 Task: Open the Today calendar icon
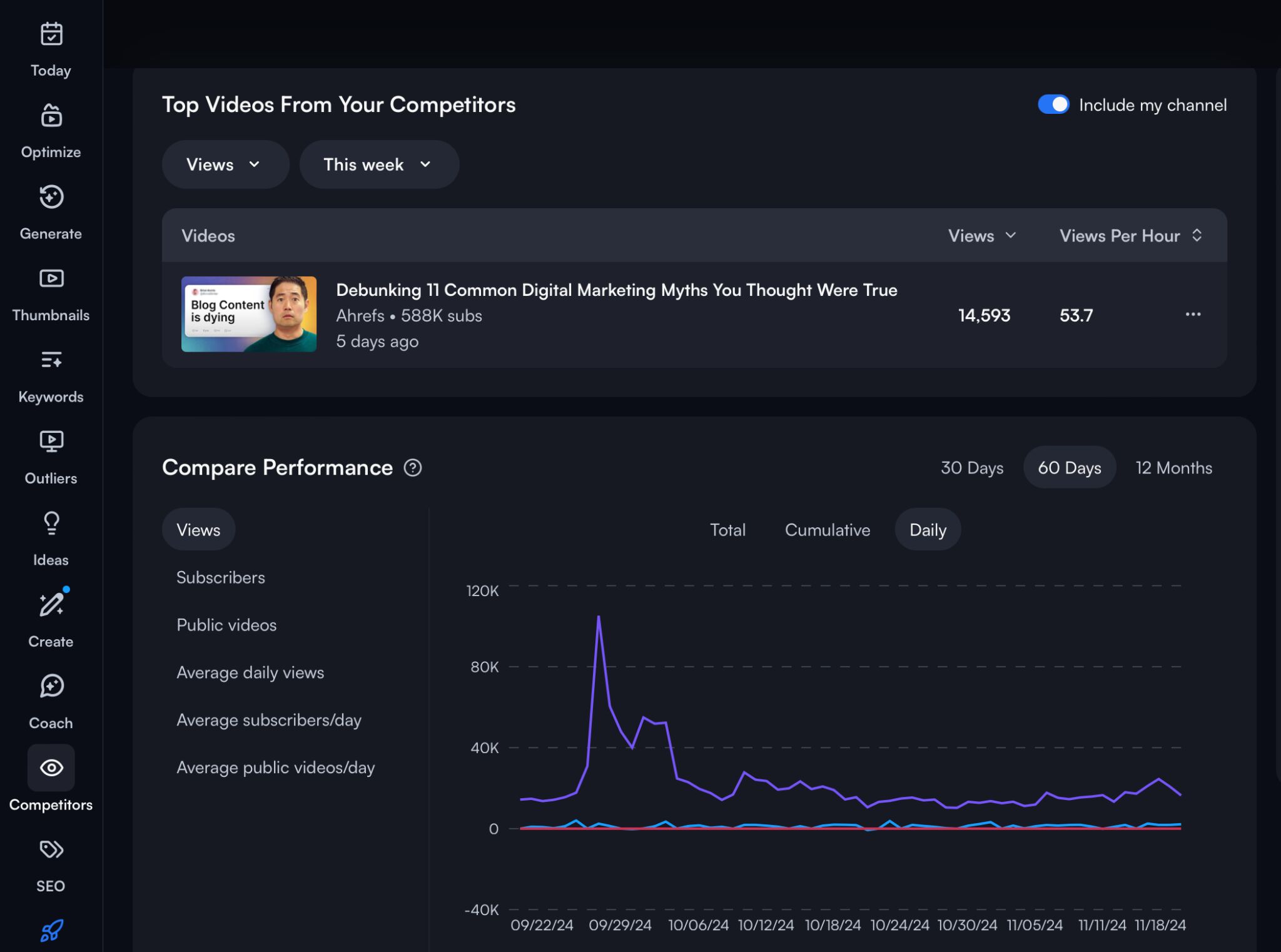[x=51, y=34]
